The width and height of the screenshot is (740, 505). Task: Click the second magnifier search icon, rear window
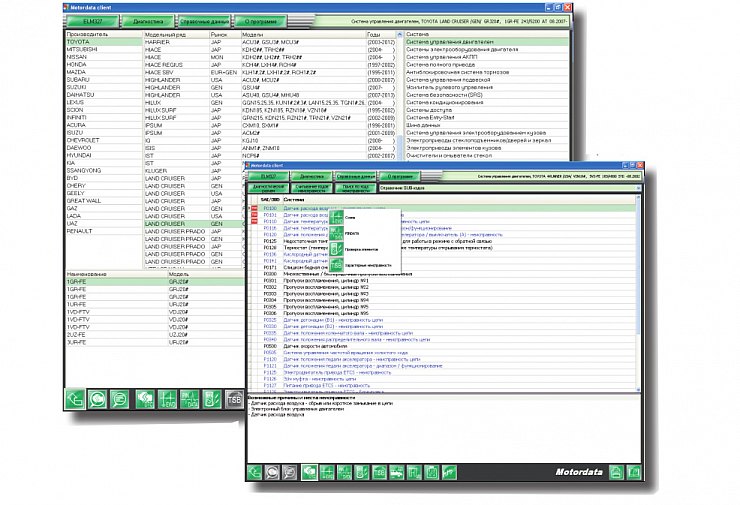coord(119,399)
